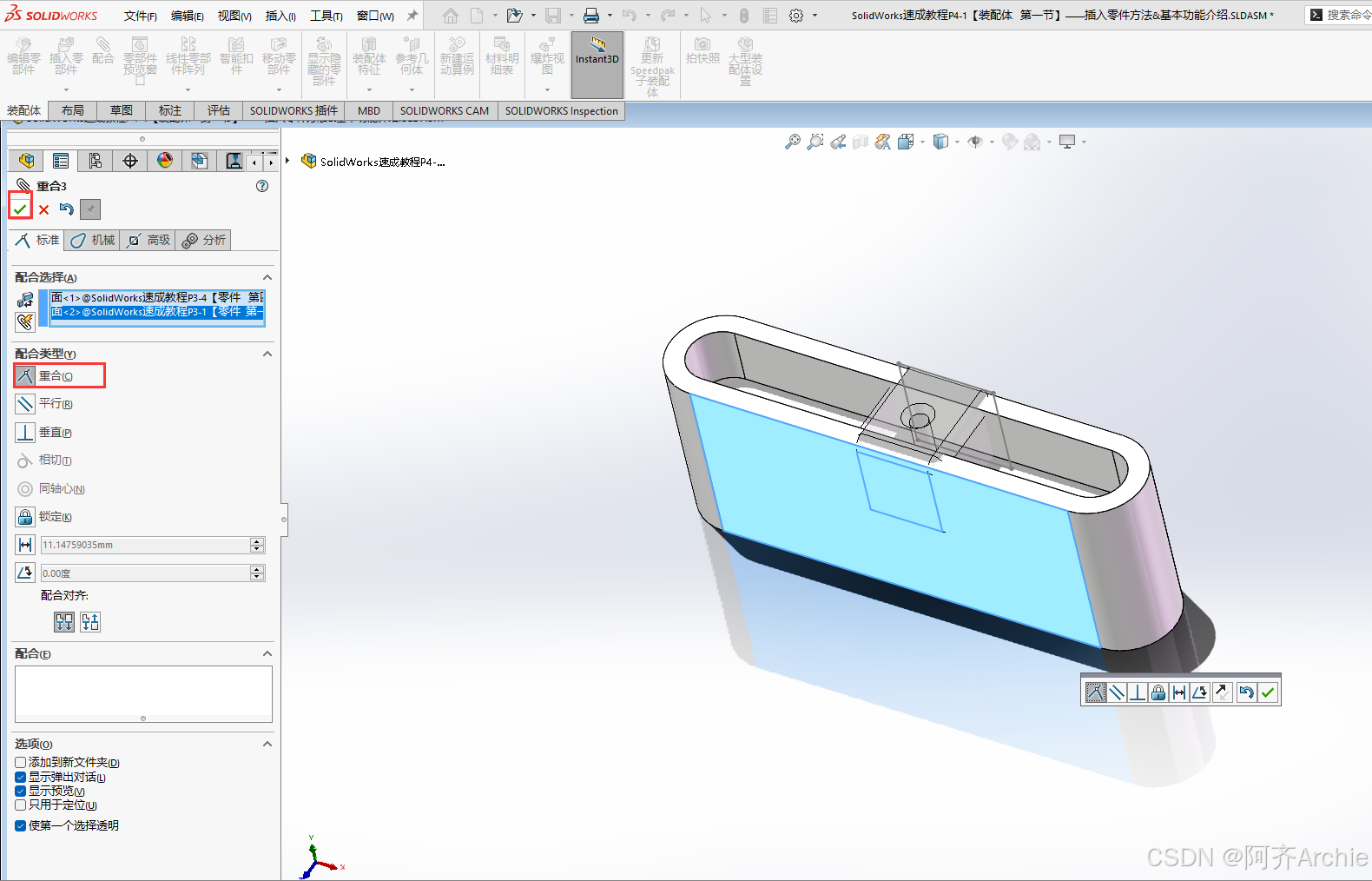Switch to SOLIDWORKS Inspection tab
Image resolution: width=1372 pixels, height=881 pixels.
click(562, 110)
